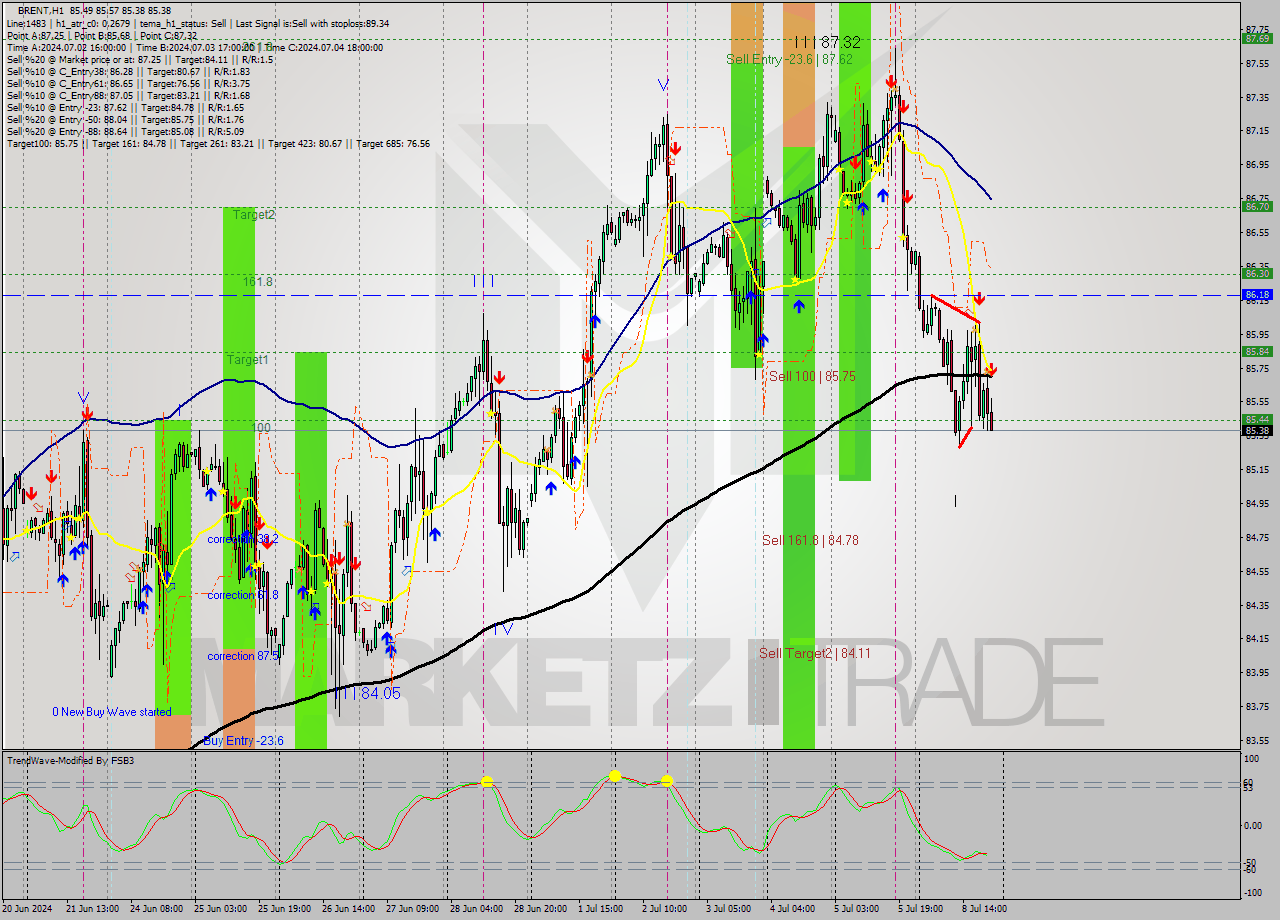Click the green 86.30 price tag on axis
The image size is (1280, 920).
[x=1257, y=273]
